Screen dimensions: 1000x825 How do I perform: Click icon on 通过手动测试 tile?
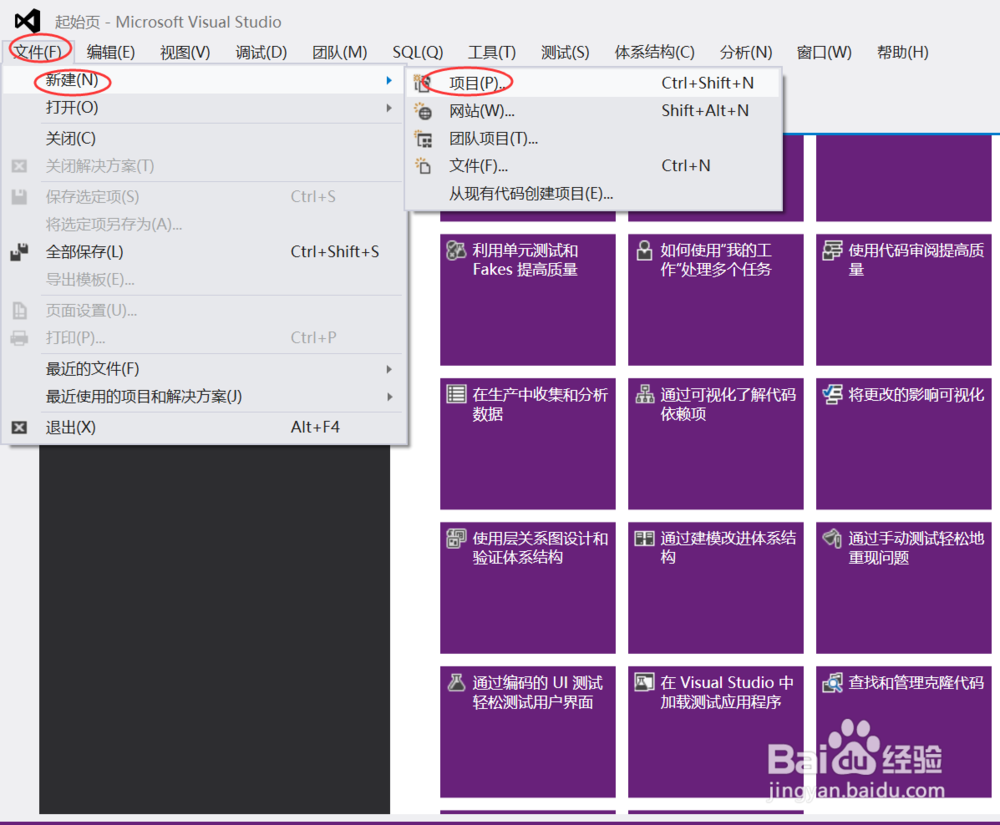pyautogui.click(x=832, y=539)
